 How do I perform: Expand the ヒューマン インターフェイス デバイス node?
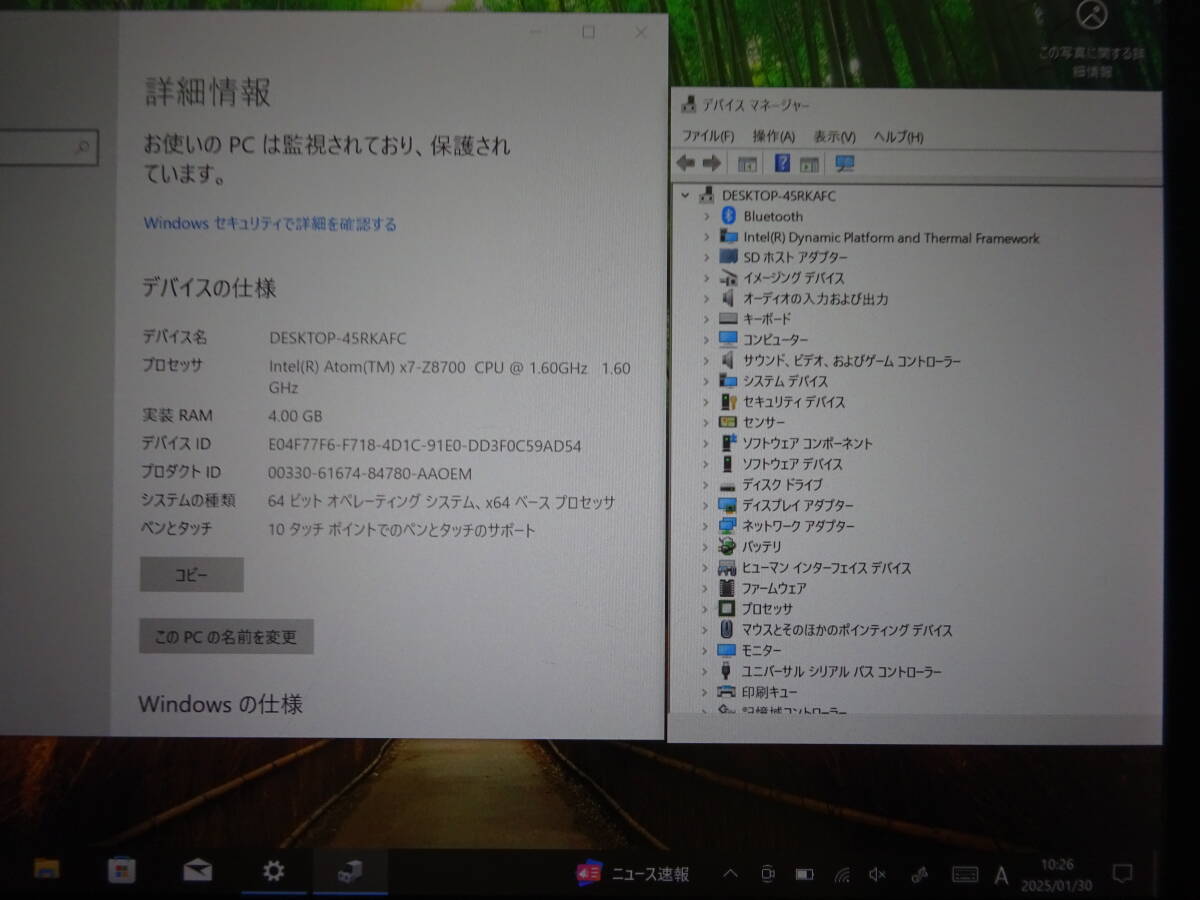[x=706, y=567]
